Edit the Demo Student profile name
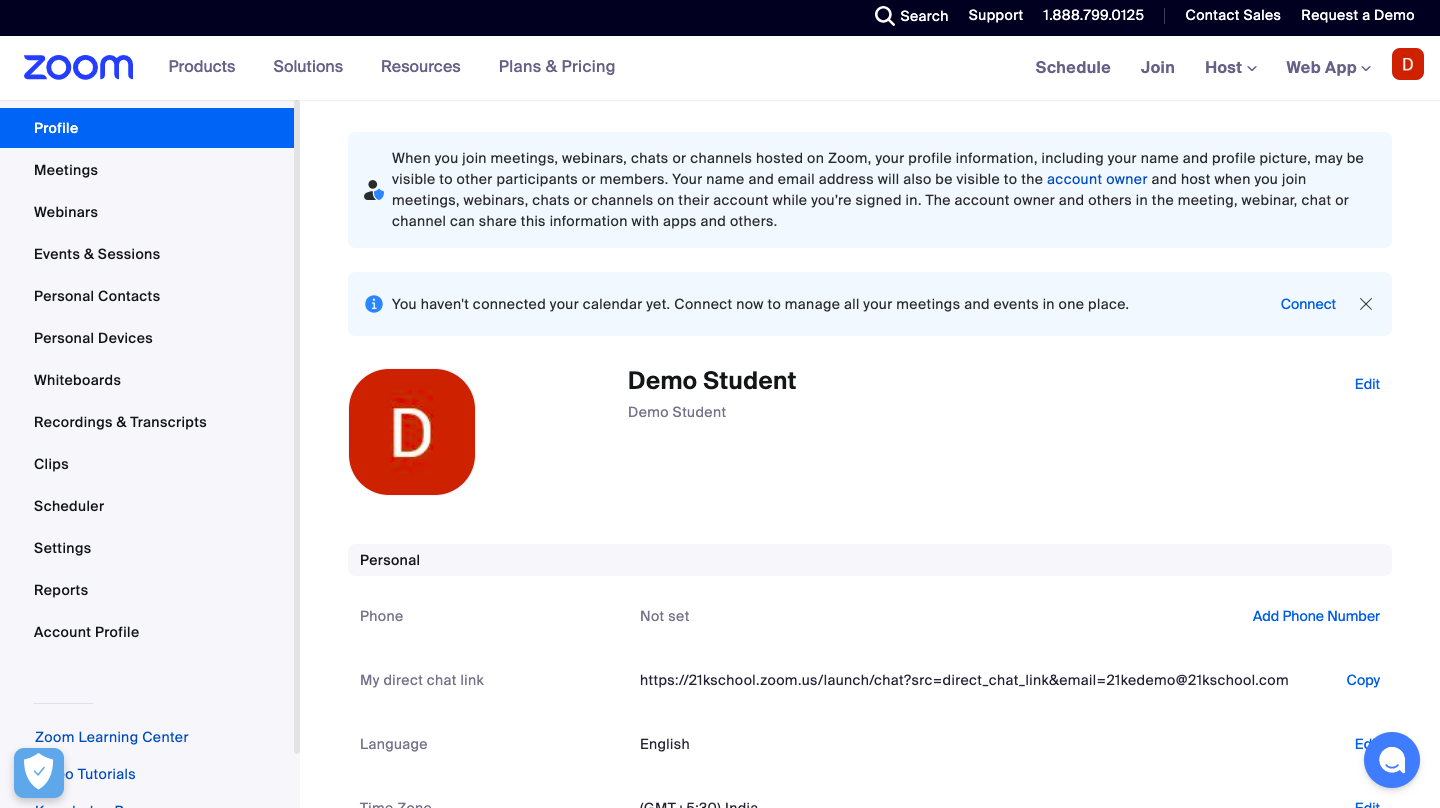1440x808 pixels. pyautogui.click(x=1366, y=384)
